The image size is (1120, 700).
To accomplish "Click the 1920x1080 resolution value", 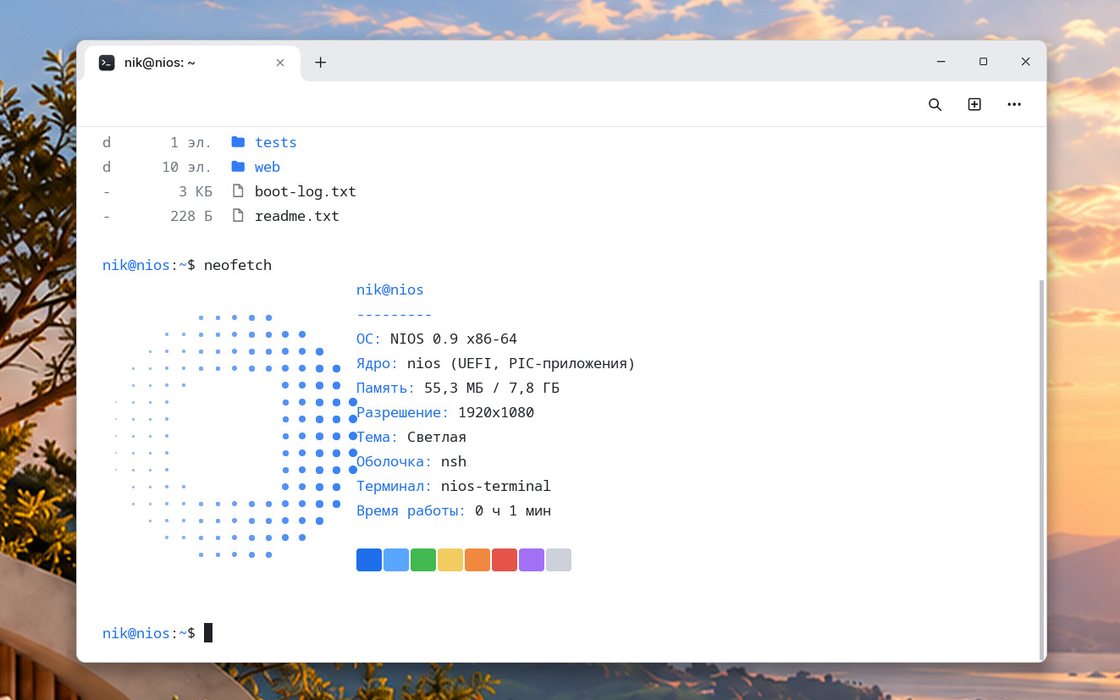I will pos(496,412).
